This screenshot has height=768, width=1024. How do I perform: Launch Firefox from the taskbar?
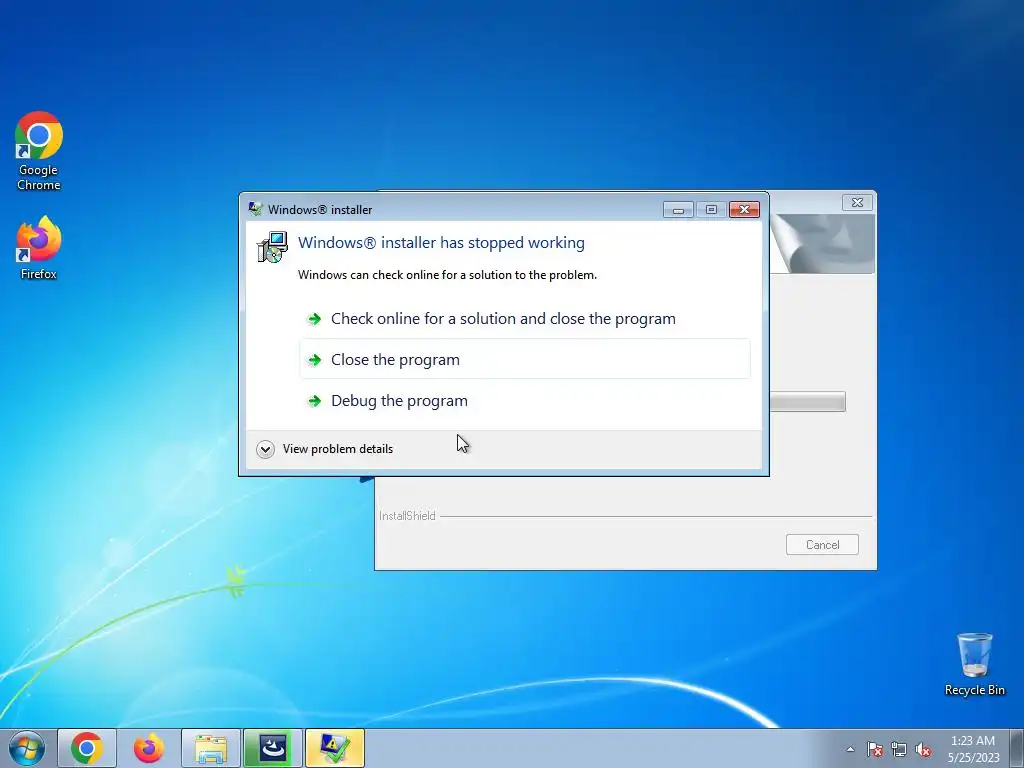coord(149,748)
